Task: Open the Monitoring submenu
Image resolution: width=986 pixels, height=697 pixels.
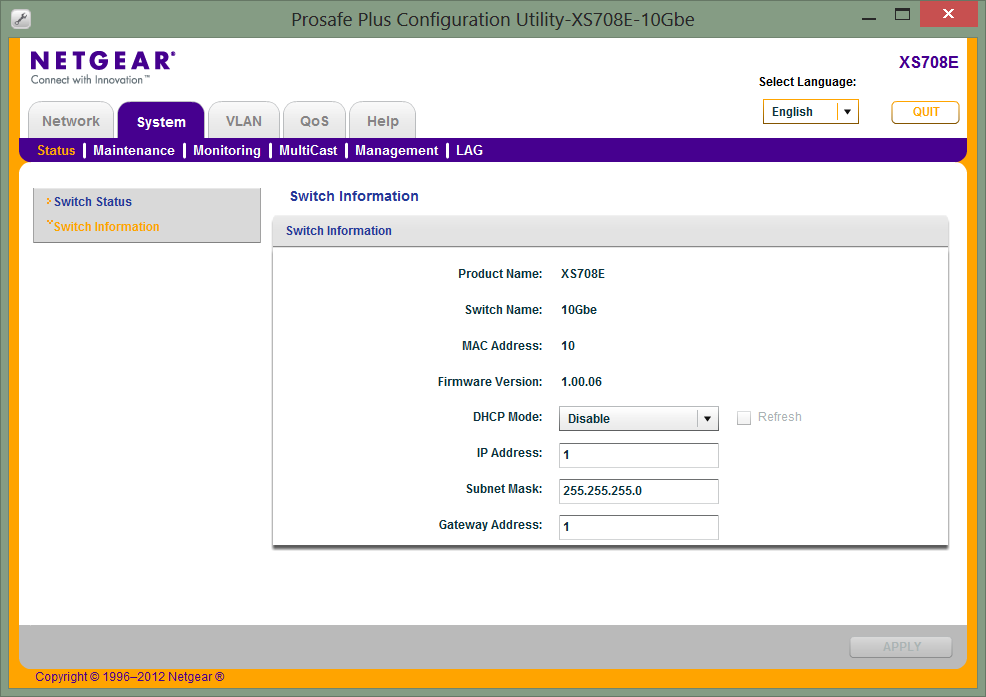Action: coord(226,150)
